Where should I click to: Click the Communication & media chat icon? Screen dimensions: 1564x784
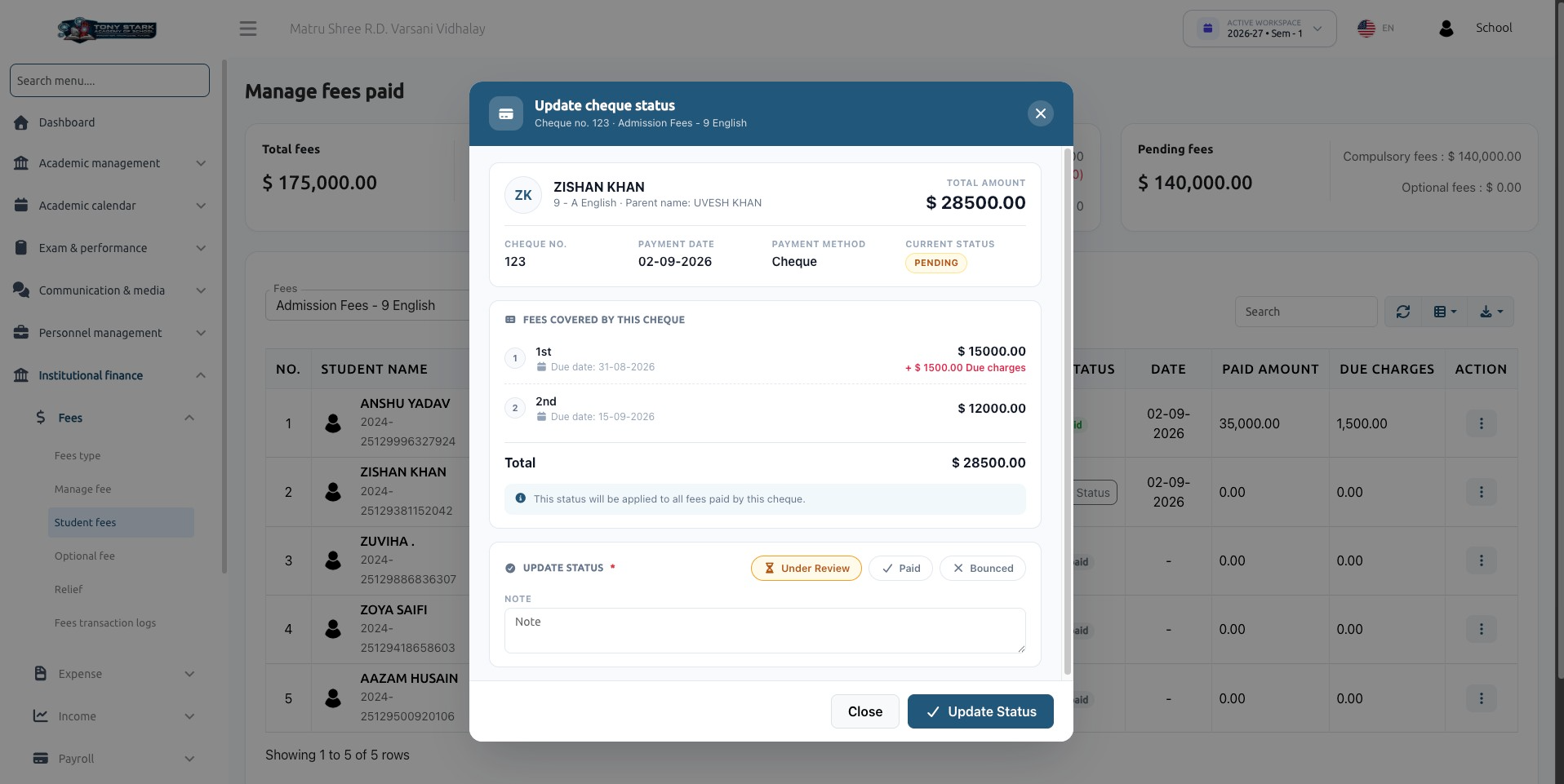(x=21, y=290)
